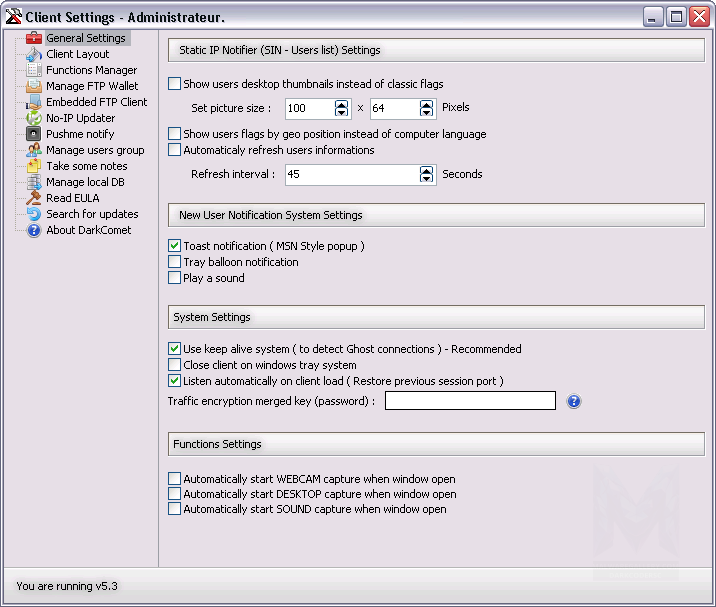Screen dimensions: 716x607
Task: Click the General Settings toolbox icon
Action: (x=34, y=38)
